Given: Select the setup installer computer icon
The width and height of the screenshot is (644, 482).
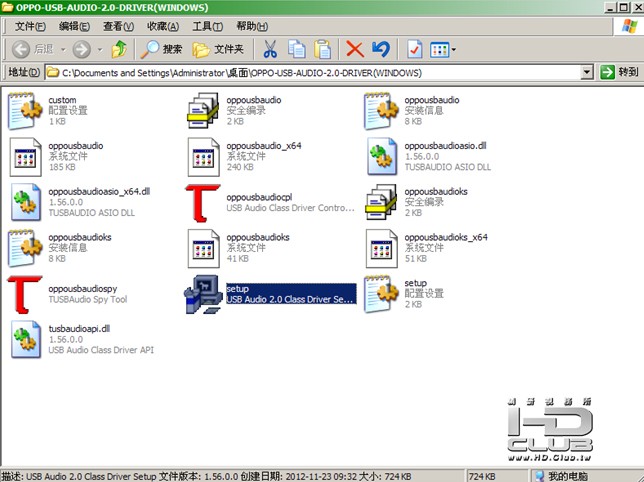Looking at the screenshot, I should [203, 294].
